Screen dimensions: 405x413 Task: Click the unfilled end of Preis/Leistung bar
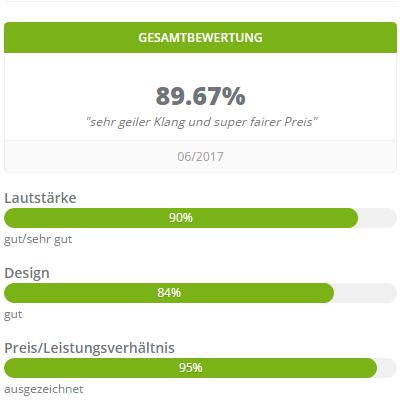(x=387, y=368)
